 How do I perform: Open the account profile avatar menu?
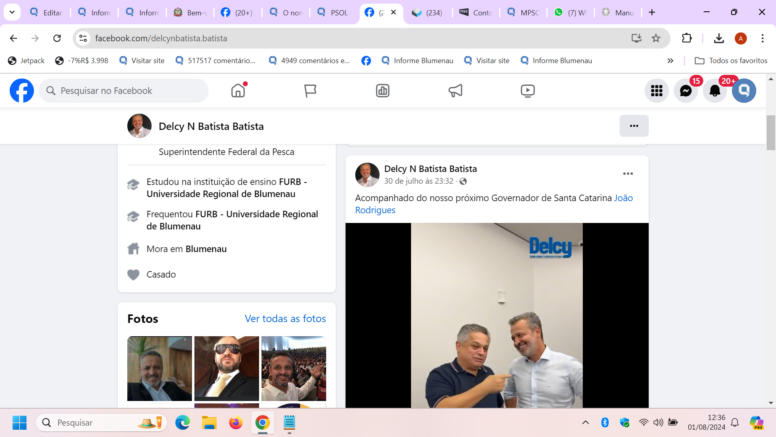pos(744,91)
